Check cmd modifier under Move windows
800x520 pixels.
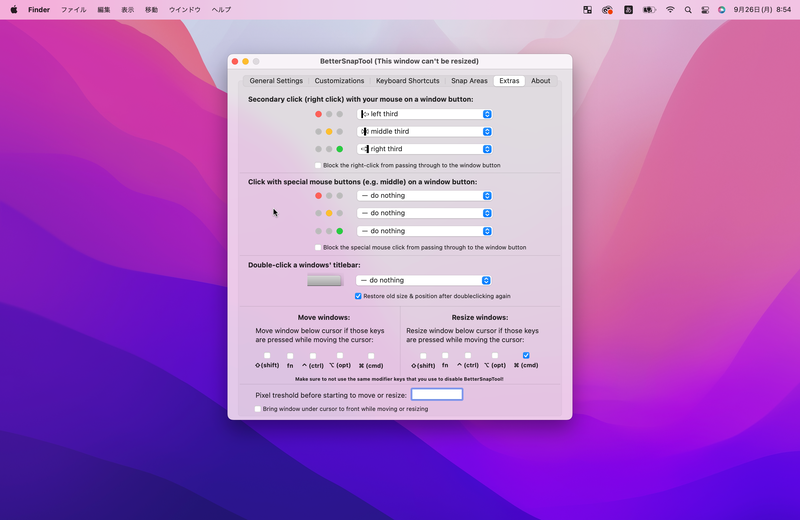371,356
